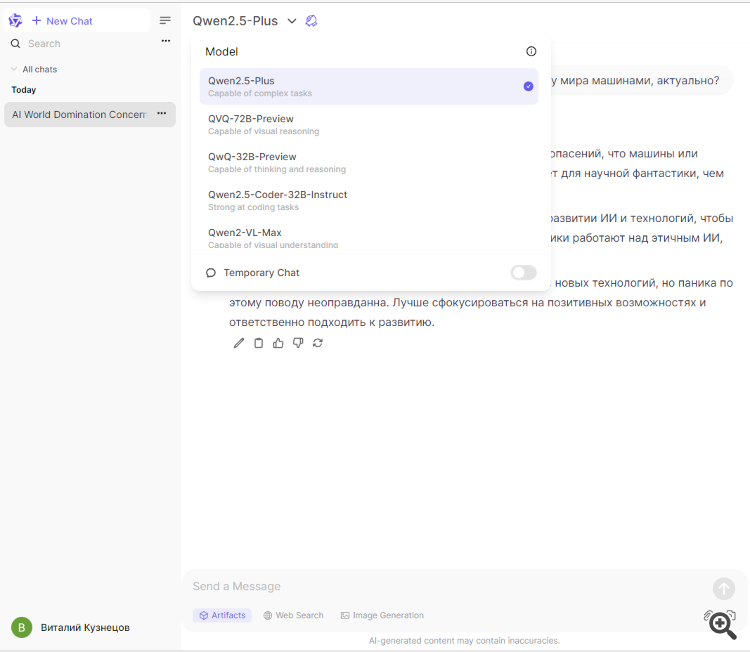Click the send message arrow button
The height and width of the screenshot is (652, 750).
[x=724, y=588]
